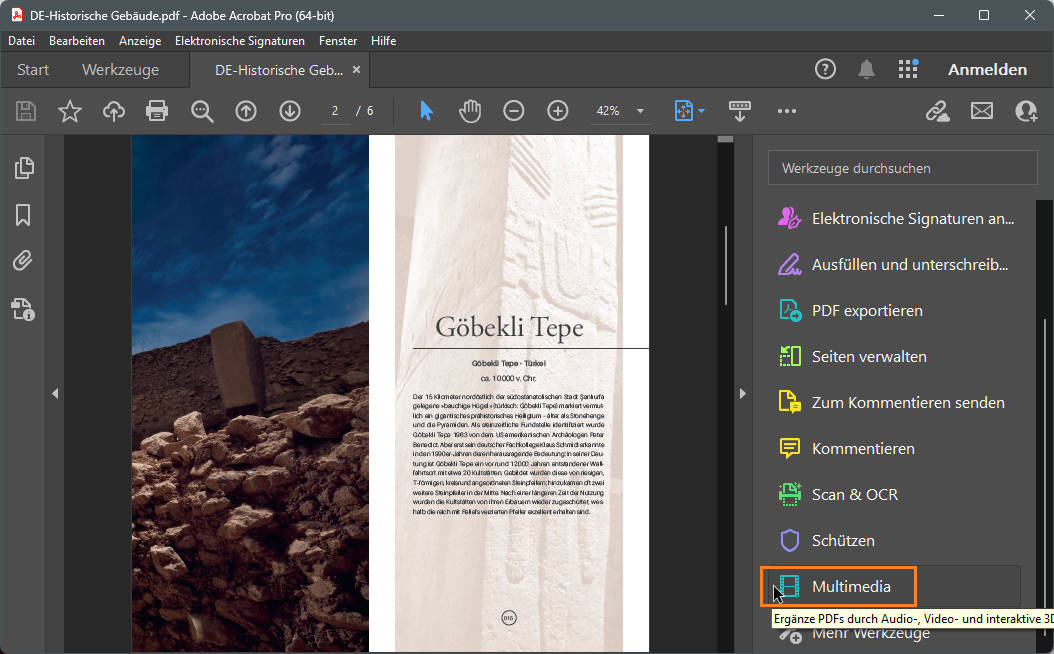
Task: Open the scrolling mode keyboard-arrow icon
Action: [739, 111]
